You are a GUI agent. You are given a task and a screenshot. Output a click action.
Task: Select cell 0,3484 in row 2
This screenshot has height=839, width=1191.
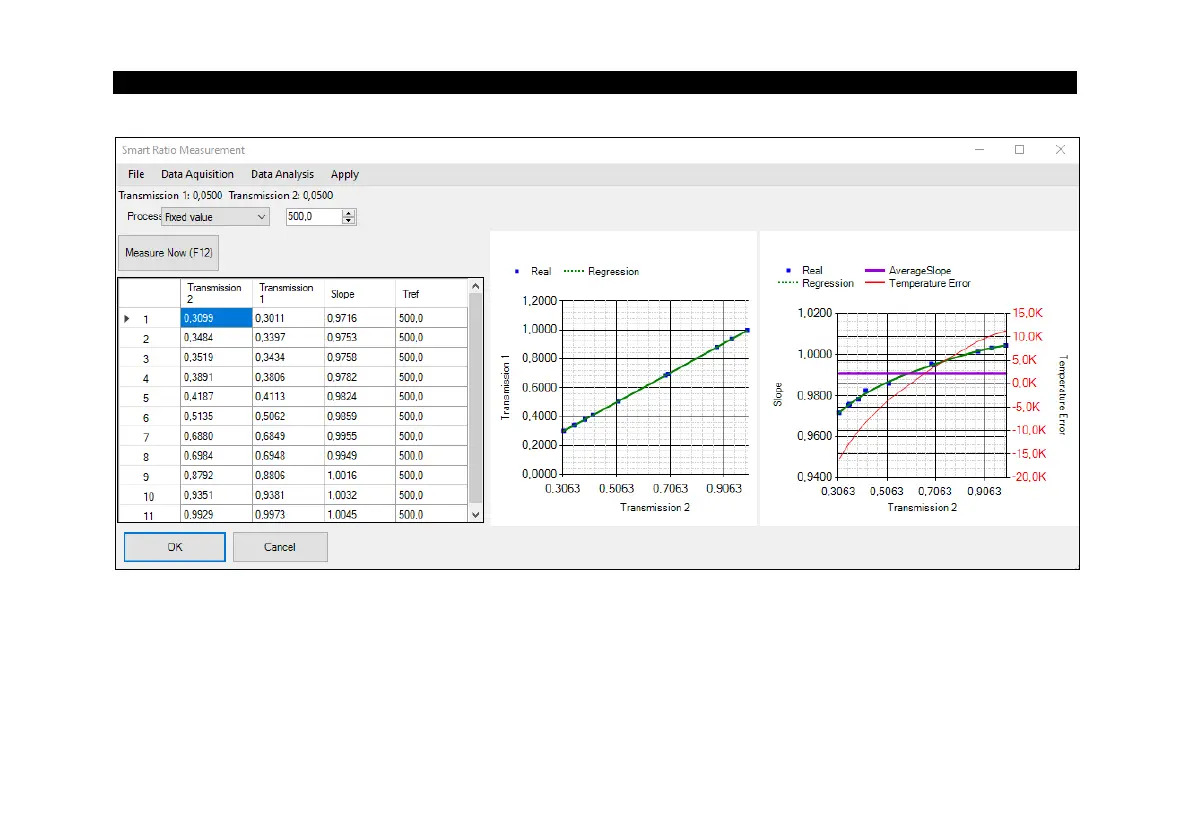pyautogui.click(x=216, y=337)
